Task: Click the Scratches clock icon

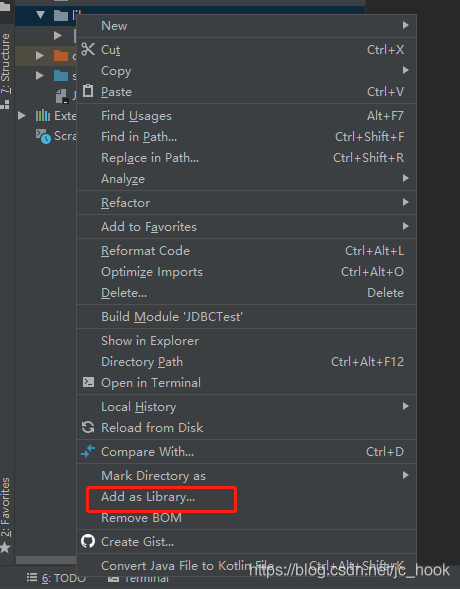Action: tap(43, 136)
